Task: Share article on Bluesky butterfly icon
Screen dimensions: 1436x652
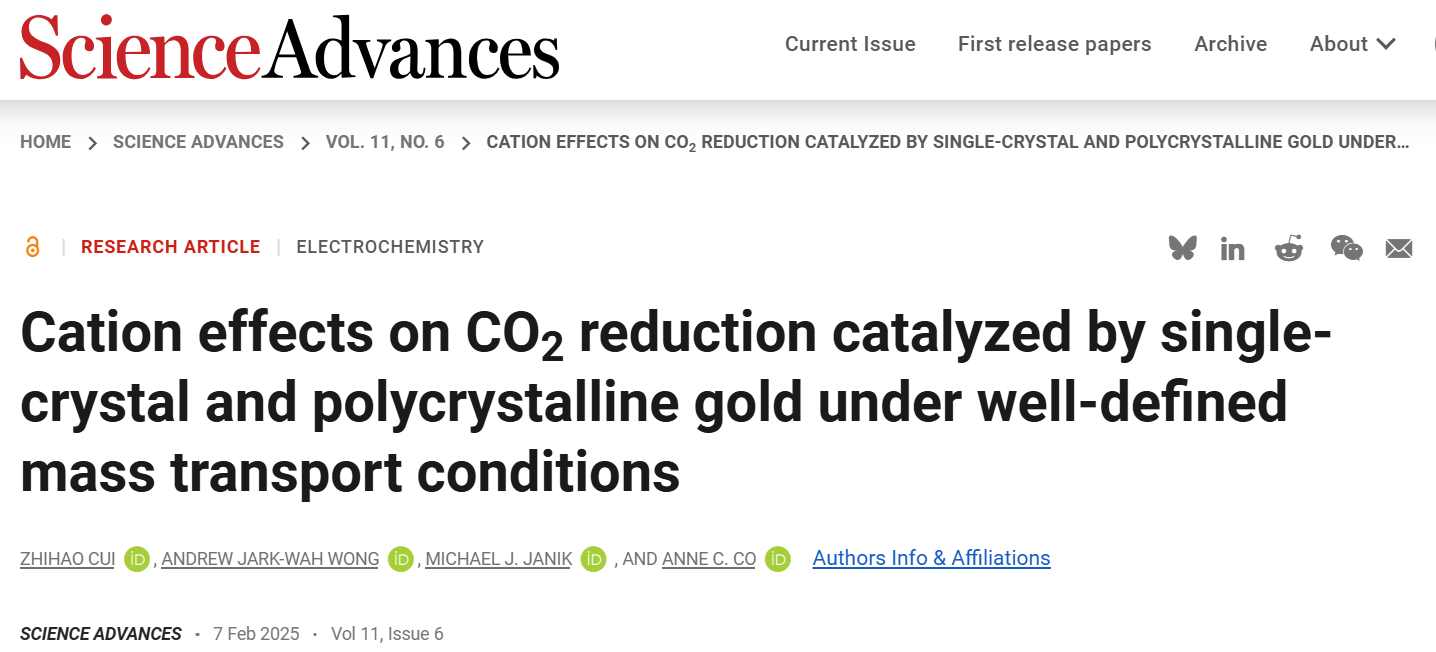Action: coord(1182,248)
